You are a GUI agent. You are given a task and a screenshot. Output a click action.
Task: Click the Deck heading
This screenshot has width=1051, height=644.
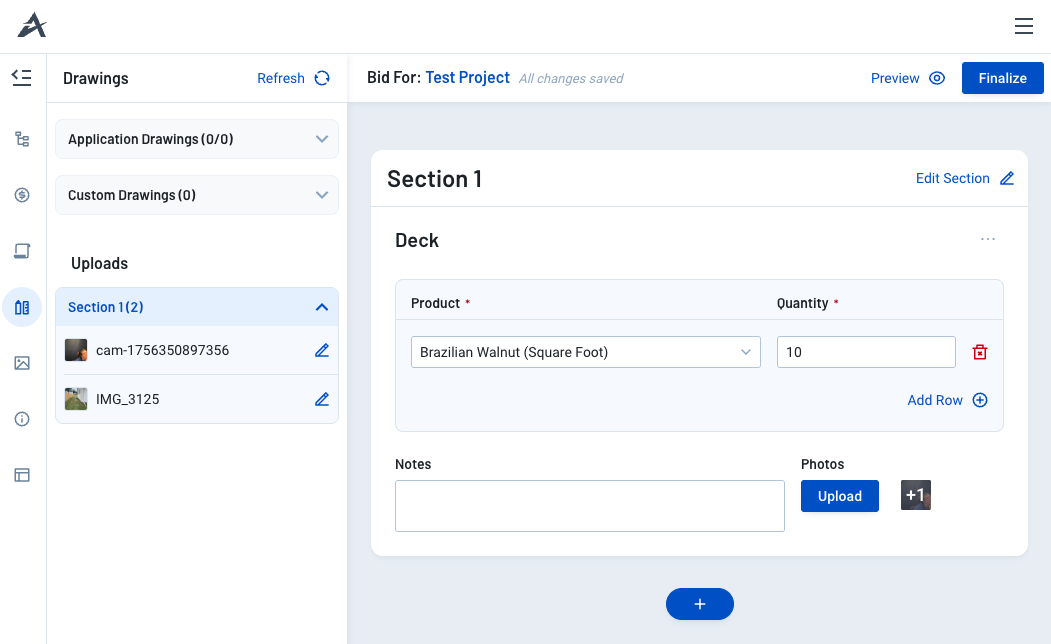(416, 241)
